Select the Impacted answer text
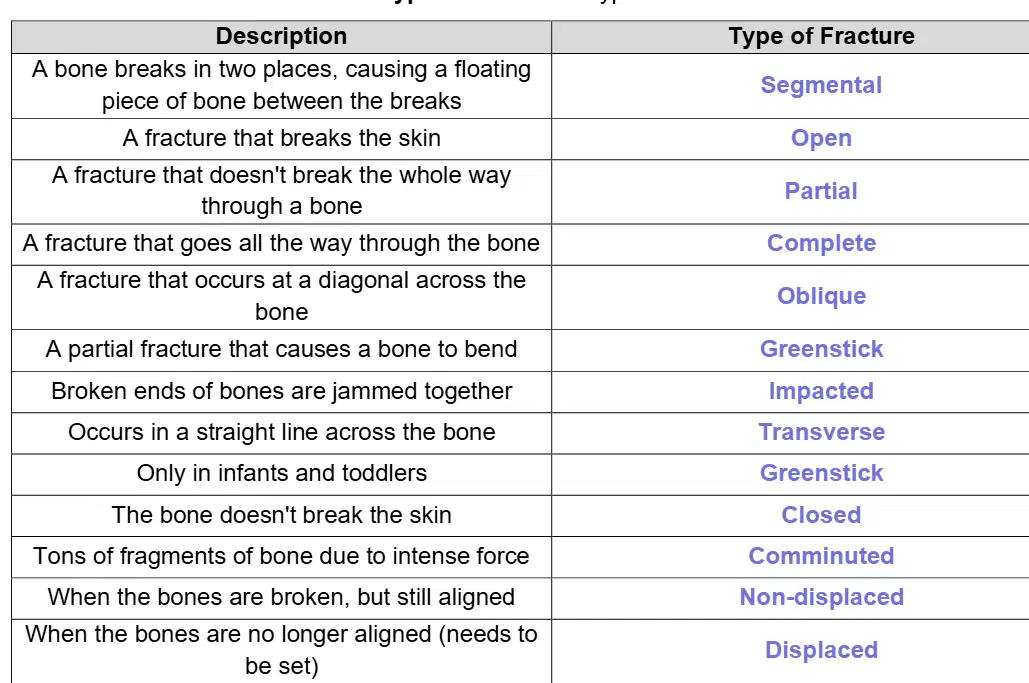The width and height of the screenshot is (1029, 683). tap(821, 391)
